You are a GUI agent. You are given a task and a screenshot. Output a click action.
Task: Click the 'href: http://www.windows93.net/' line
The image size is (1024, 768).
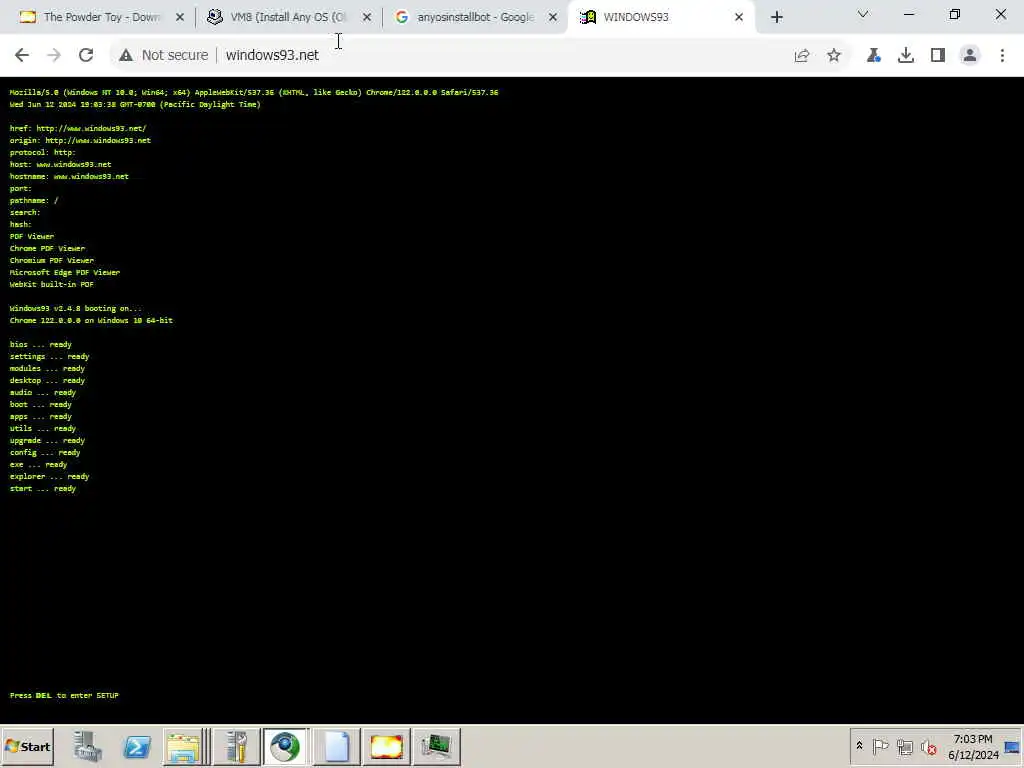78,128
